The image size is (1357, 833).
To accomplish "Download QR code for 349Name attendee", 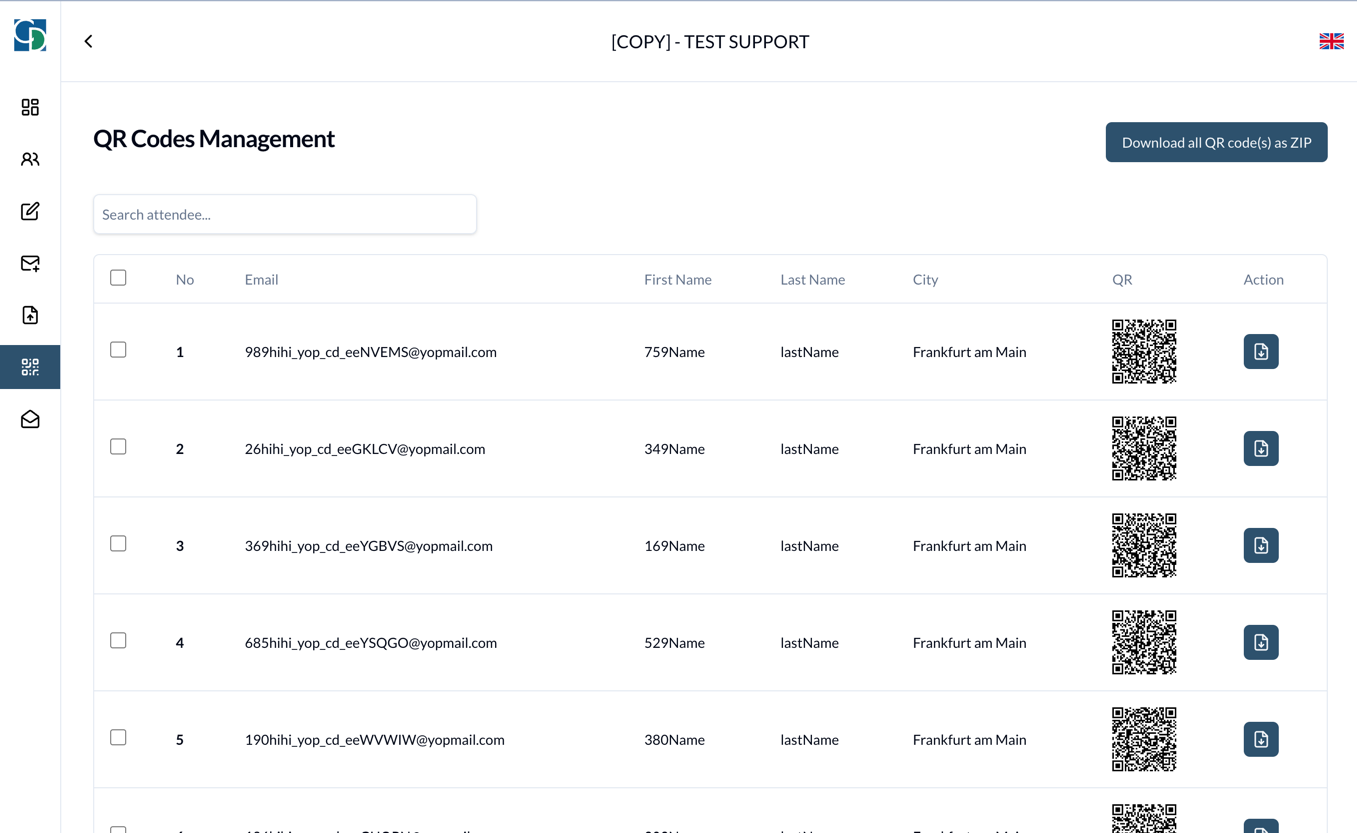I will pos(1260,449).
